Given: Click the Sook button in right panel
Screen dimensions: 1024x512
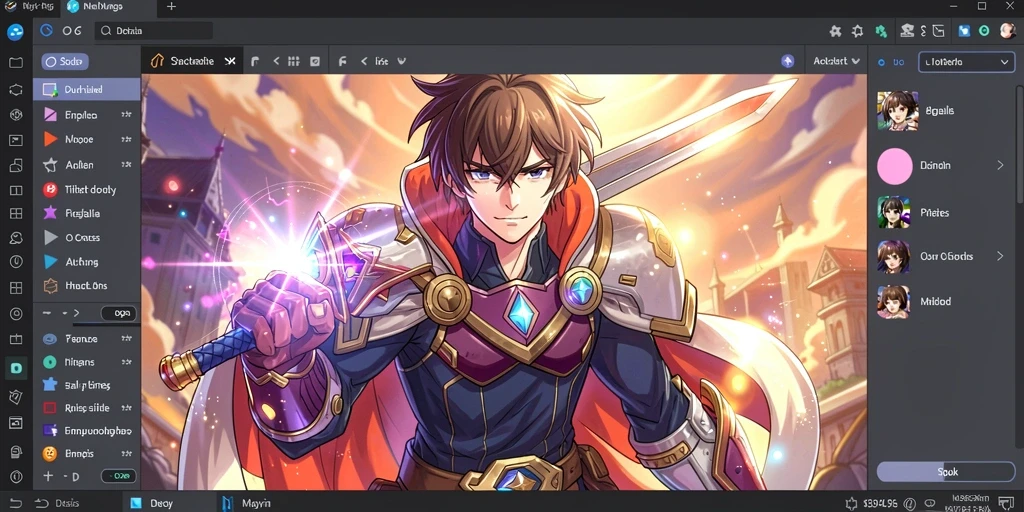Looking at the screenshot, I should pyautogui.click(x=945, y=472).
